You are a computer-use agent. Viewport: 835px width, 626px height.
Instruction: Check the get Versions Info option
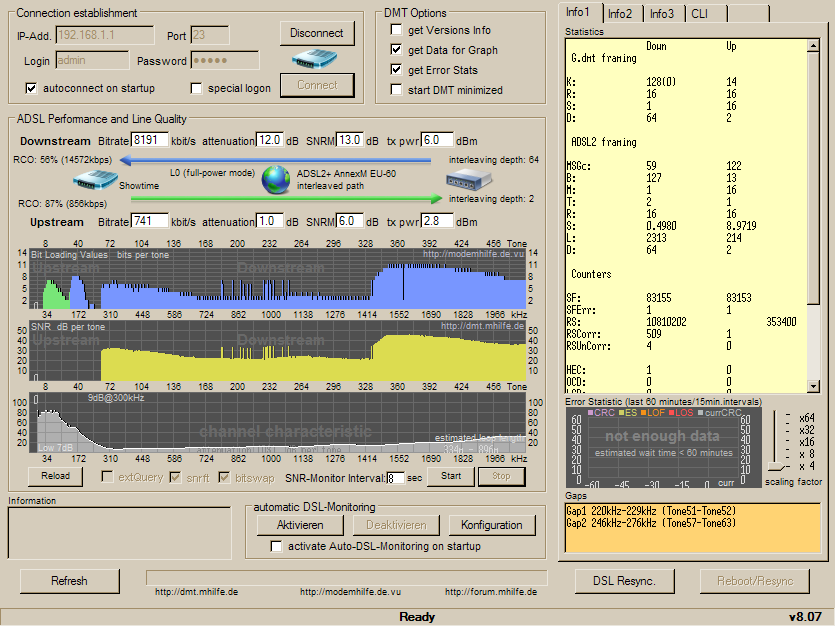coord(396,30)
